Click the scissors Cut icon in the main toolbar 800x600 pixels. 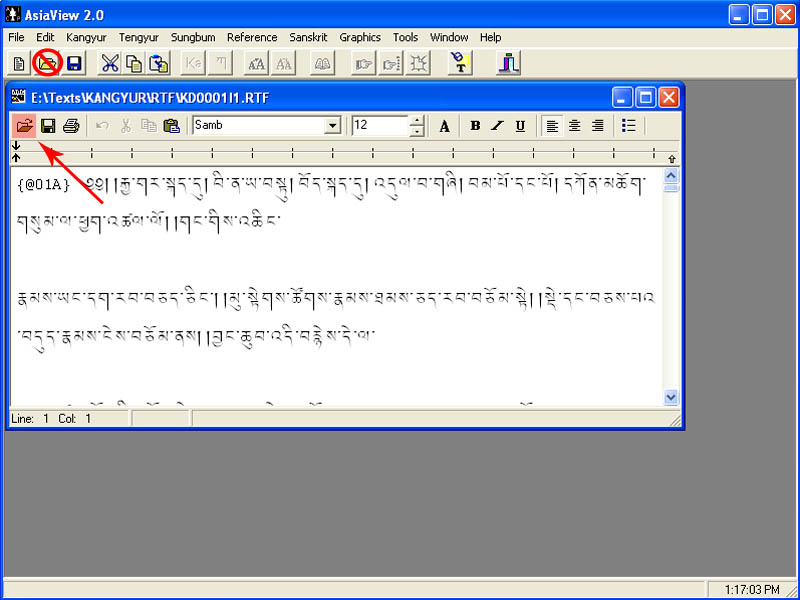tap(109, 63)
